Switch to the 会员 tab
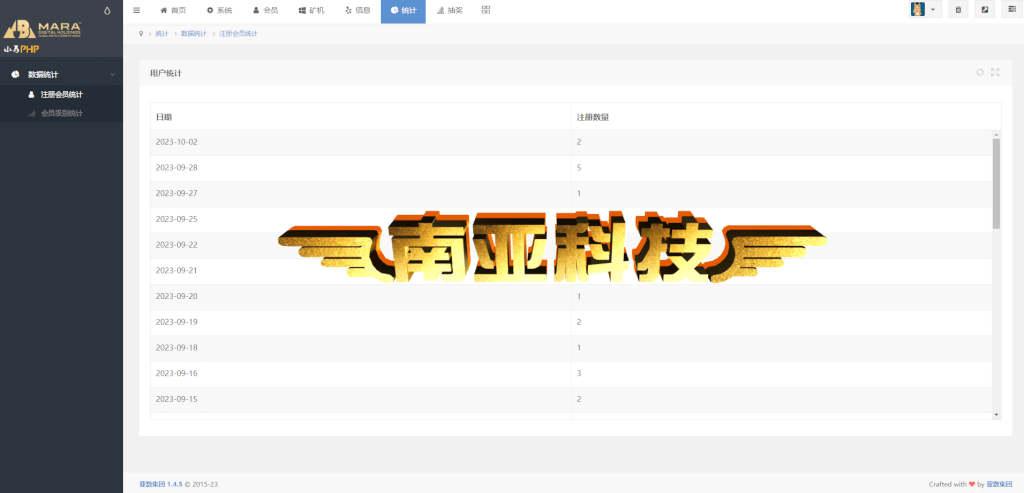Screen dimensions: 1024x493 pos(266,10)
